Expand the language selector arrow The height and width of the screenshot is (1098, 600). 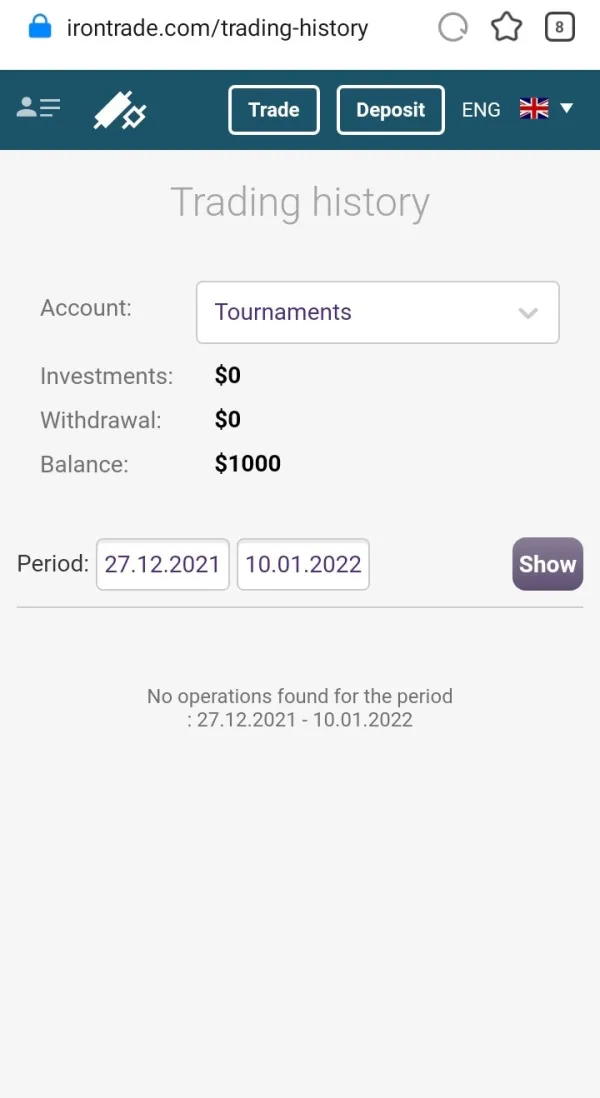567,108
